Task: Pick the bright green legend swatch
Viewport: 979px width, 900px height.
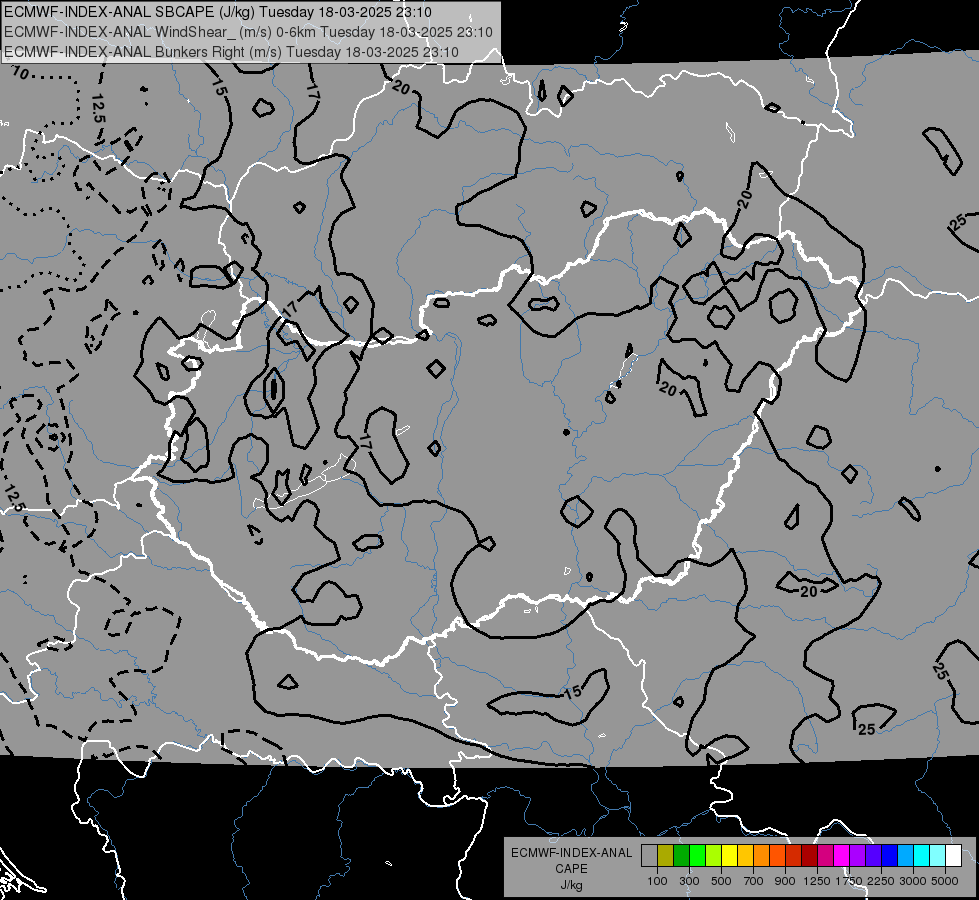Action: tap(697, 855)
